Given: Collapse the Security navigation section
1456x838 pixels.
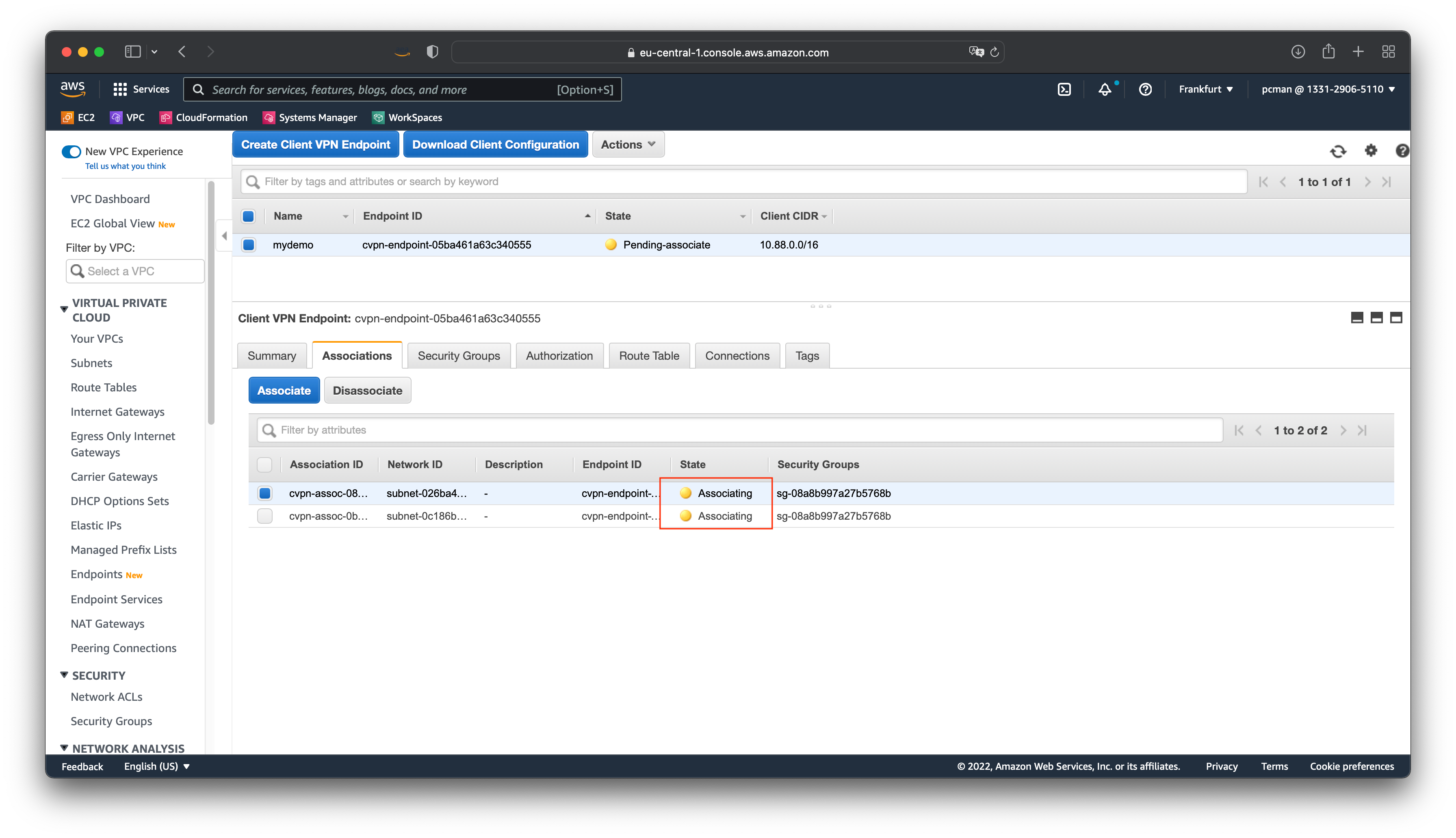Looking at the screenshot, I should click(x=64, y=674).
